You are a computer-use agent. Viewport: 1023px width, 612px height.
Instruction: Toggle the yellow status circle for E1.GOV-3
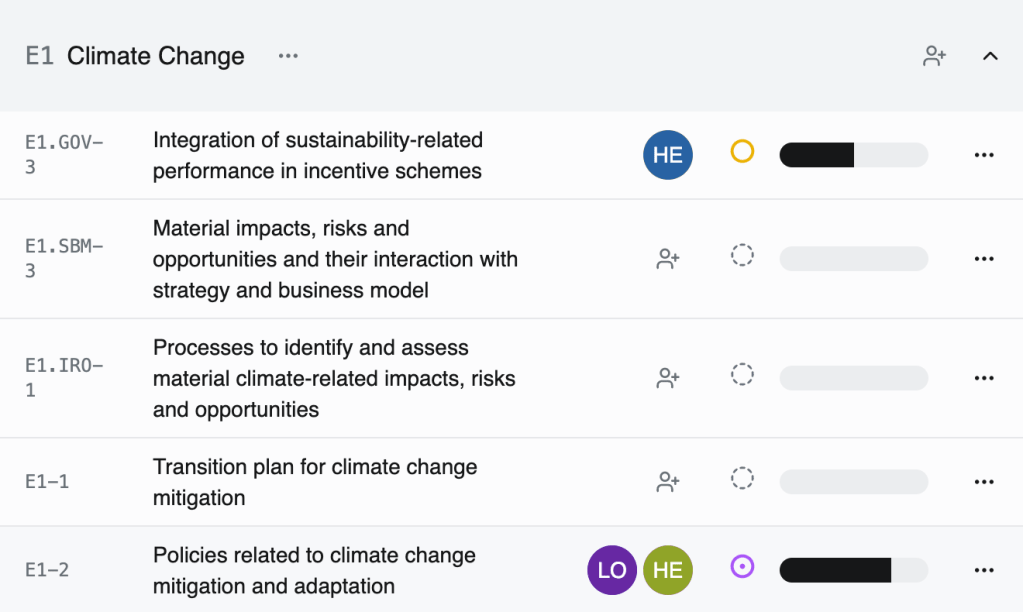[742, 152]
